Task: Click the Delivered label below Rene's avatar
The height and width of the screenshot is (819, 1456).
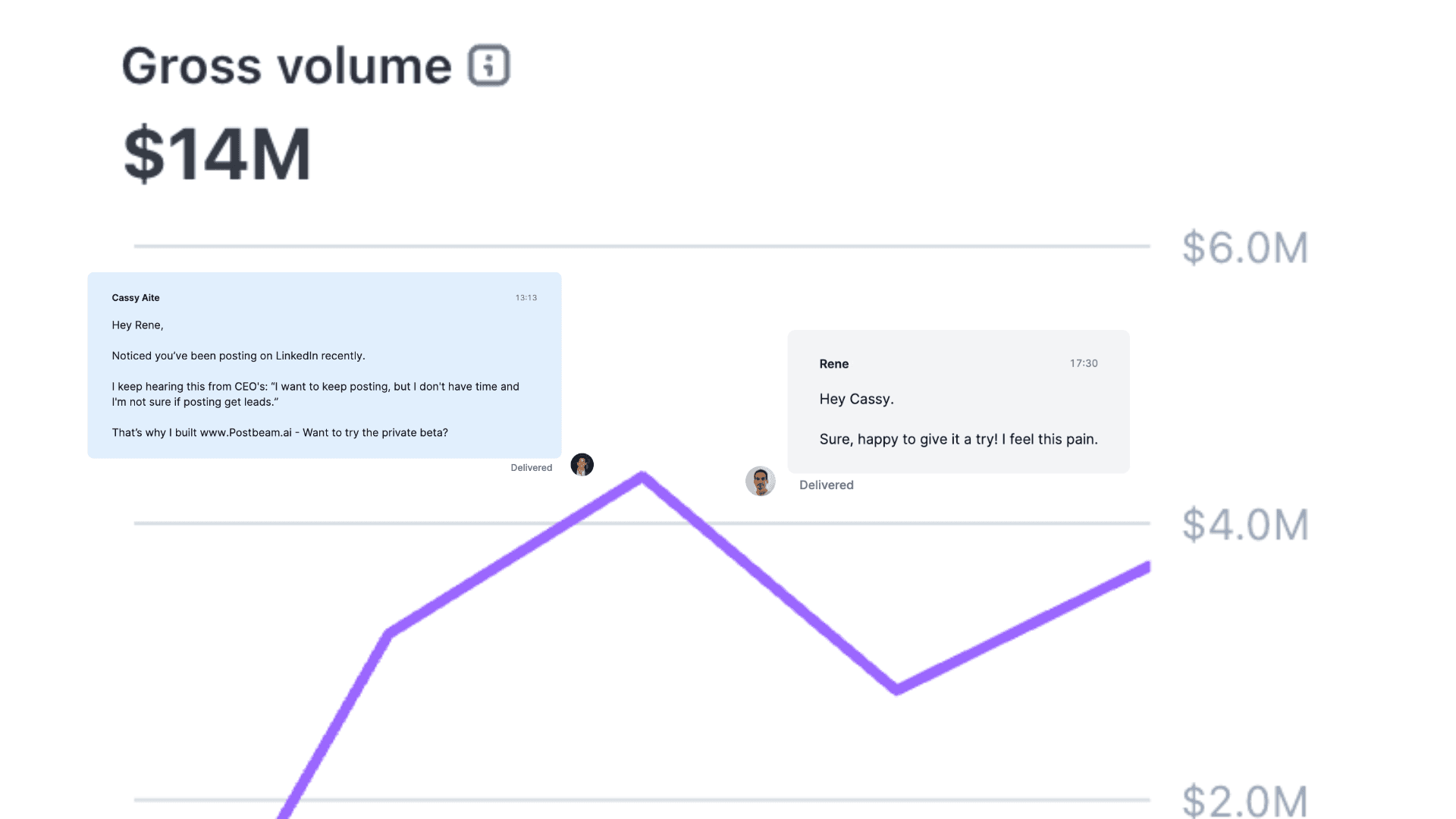Action: coord(826,485)
